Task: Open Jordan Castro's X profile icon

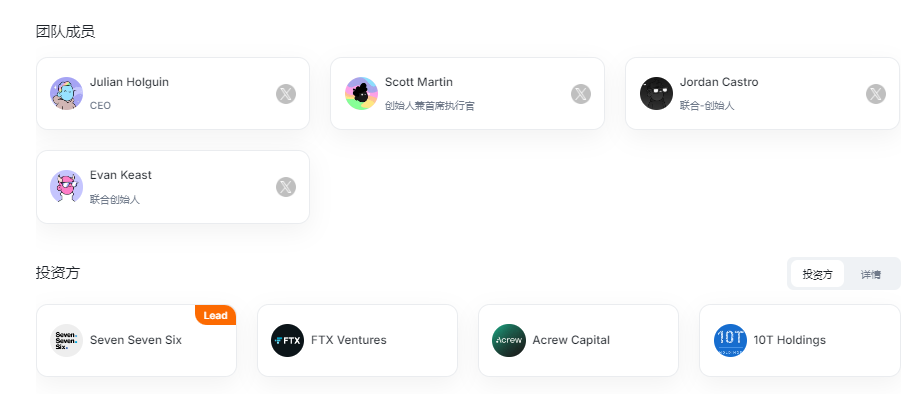Action: click(875, 94)
